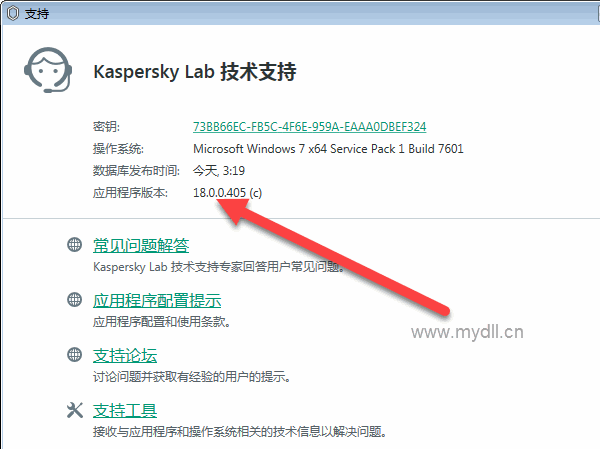Click the description 讨论问题并获取有经验的用户的提示

coord(192,377)
